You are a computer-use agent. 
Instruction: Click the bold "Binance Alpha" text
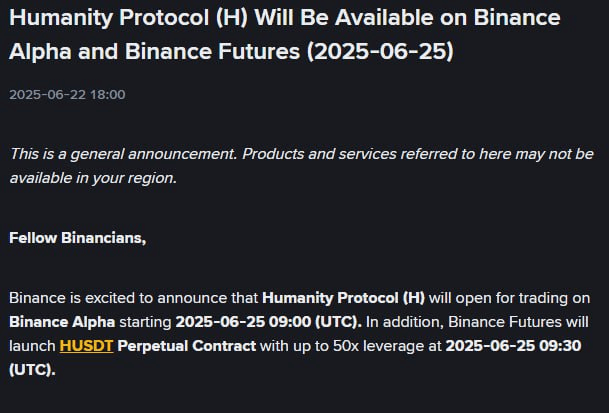pos(62,322)
